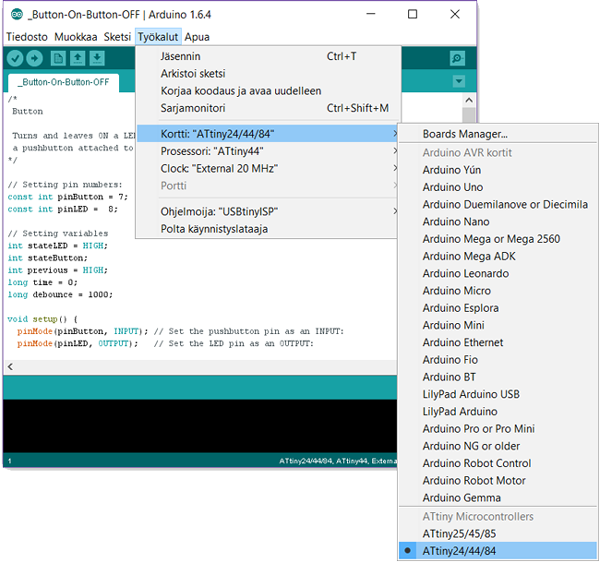Click the status bar board info text
Image resolution: width=600 pixels, height=563 pixels.
[338, 461]
